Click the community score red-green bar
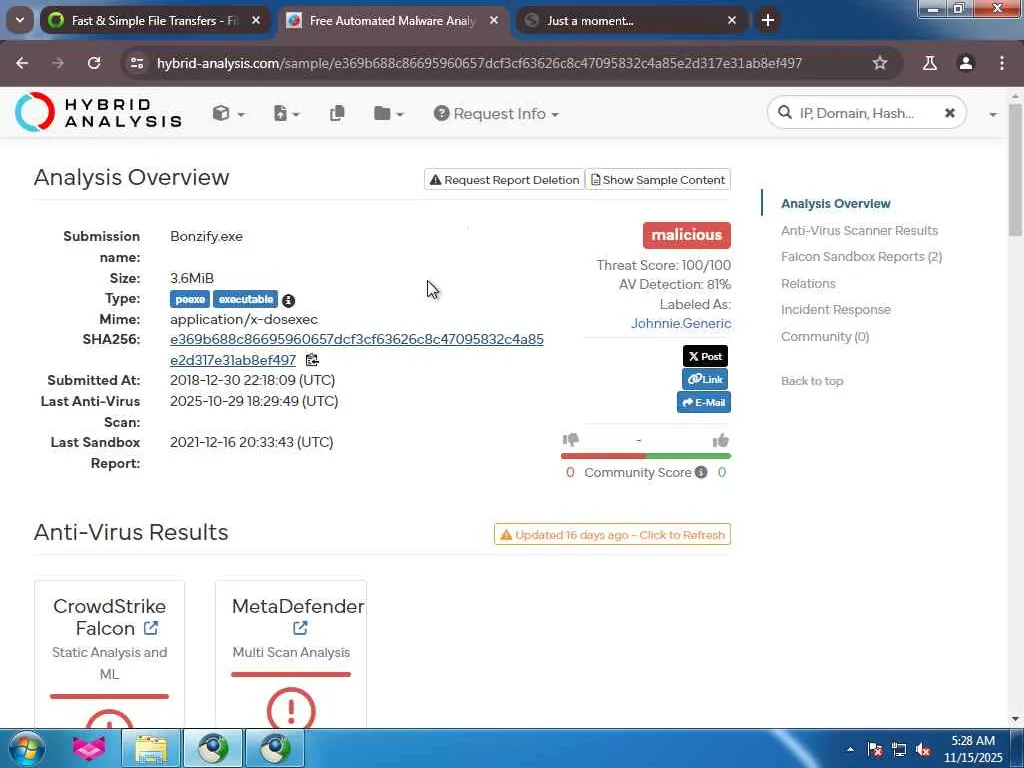This screenshot has width=1024, height=768. pos(645,456)
